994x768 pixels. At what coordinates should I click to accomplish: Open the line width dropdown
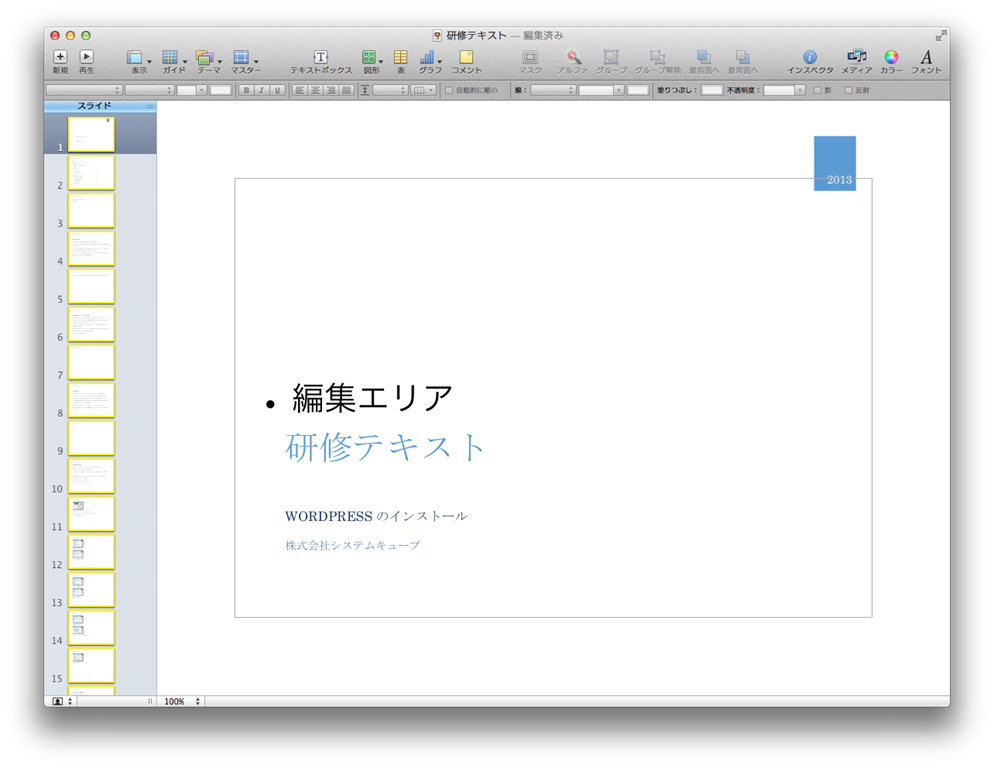click(x=601, y=91)
